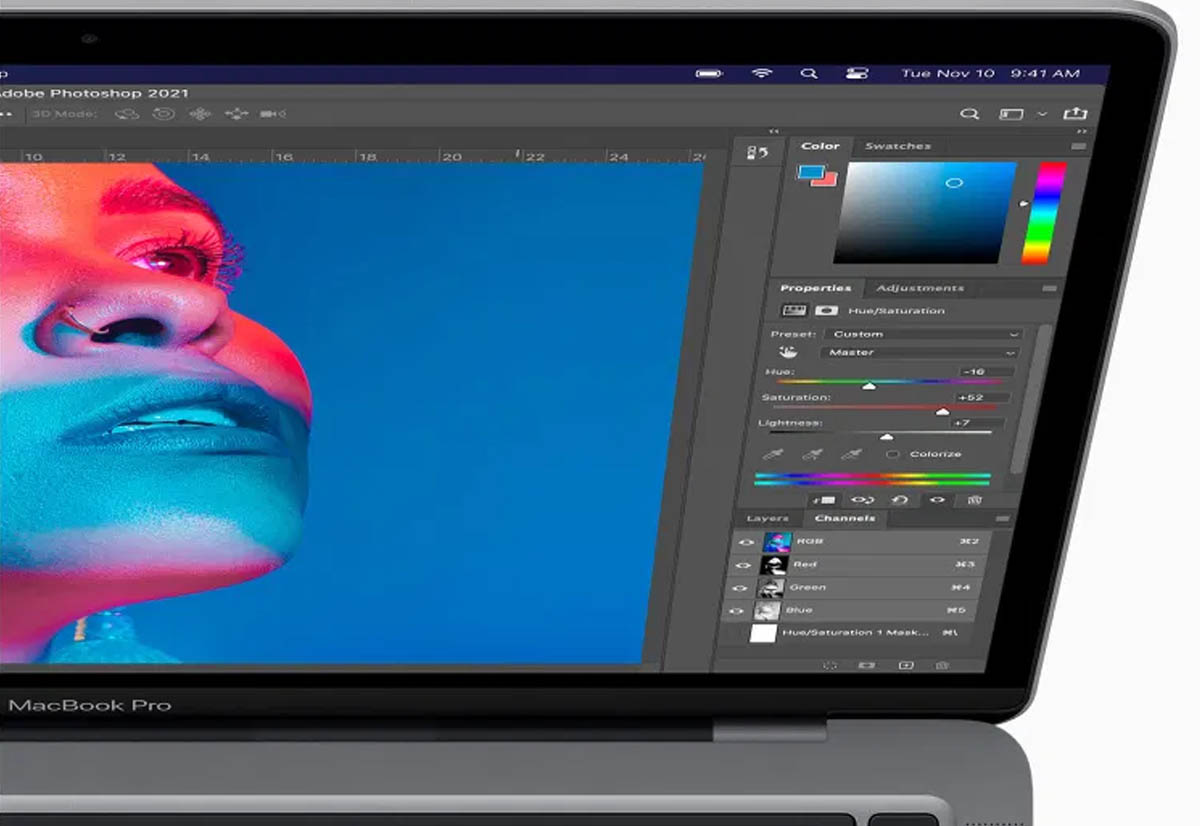Toggle visibility of the Red channel

(742, 565)
